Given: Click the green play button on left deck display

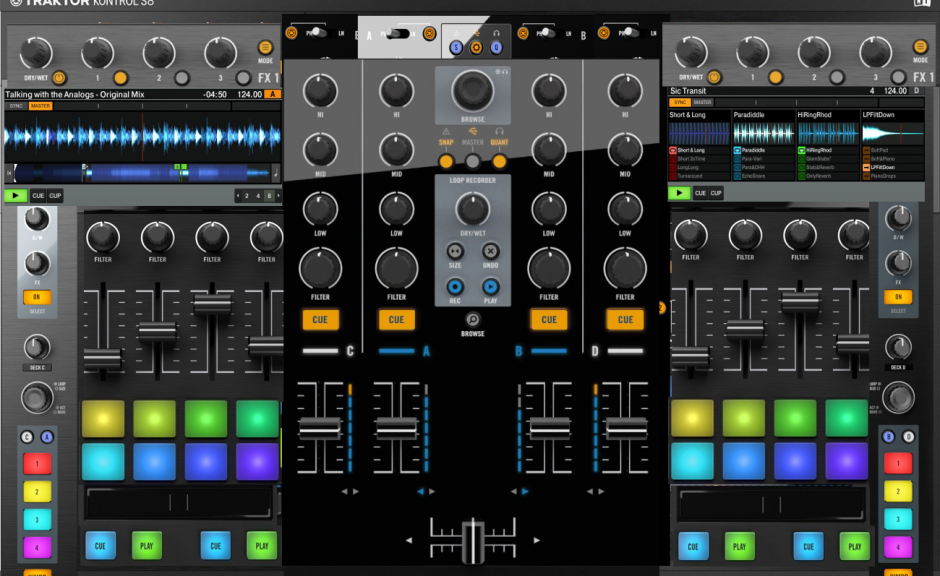Looking at the screenshot, I should click(x=15, y=195).
